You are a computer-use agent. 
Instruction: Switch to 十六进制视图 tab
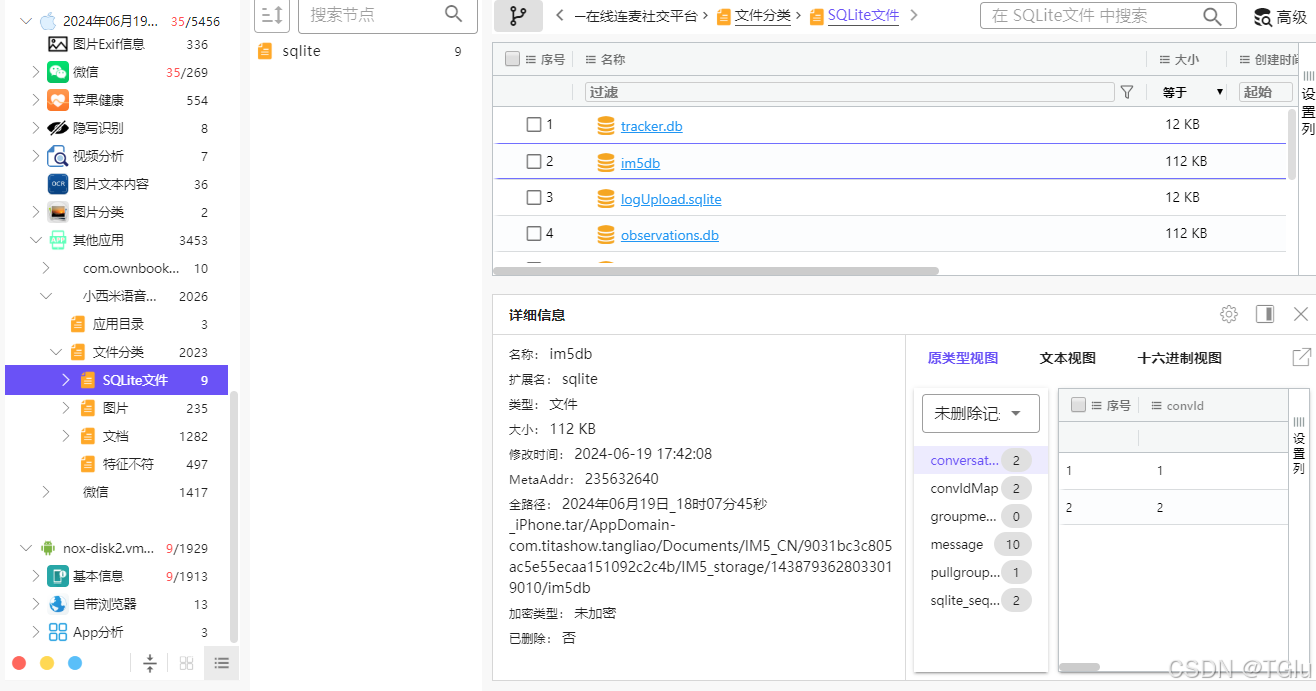[1180, 358]
